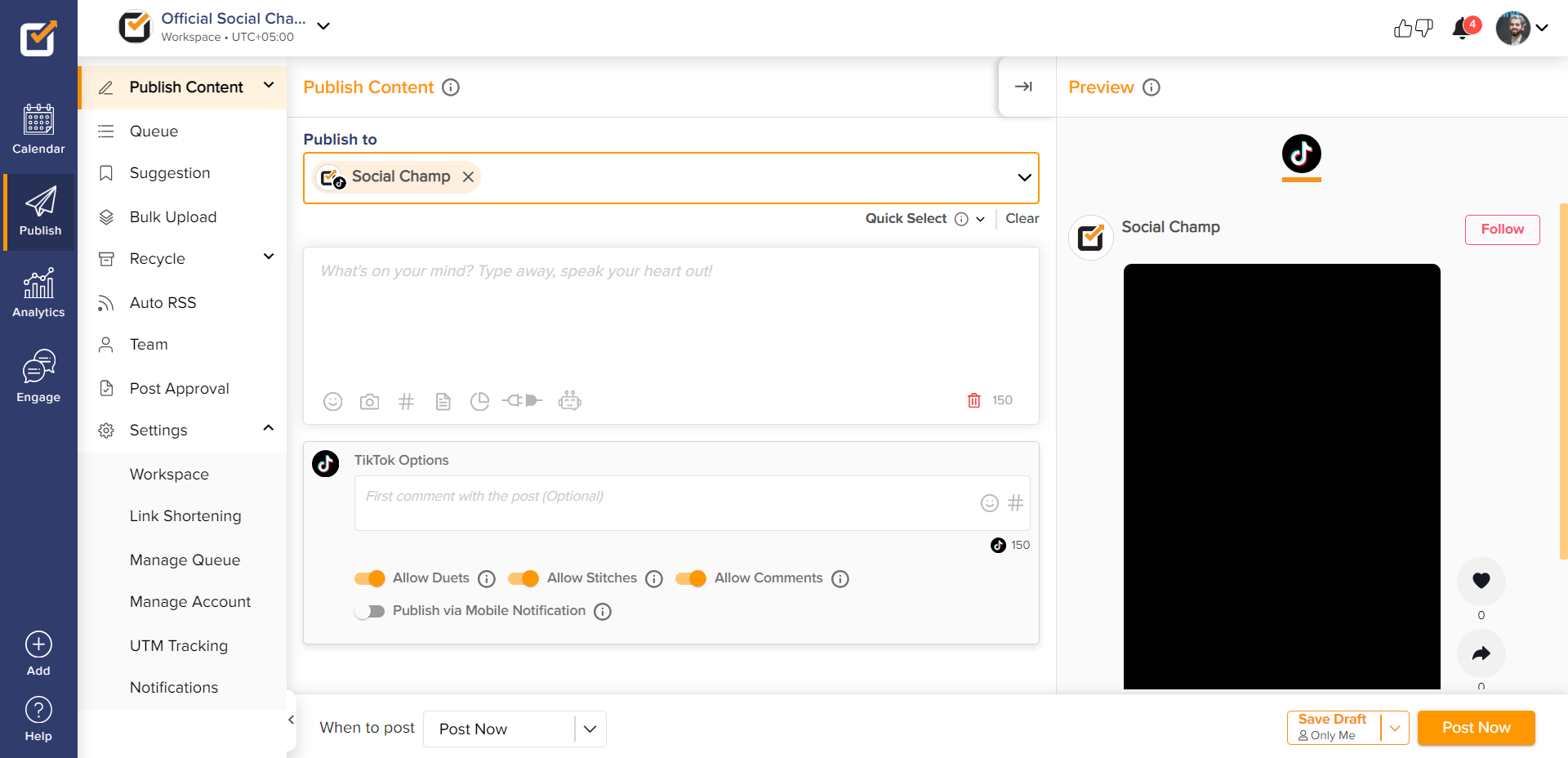Show Allow Duets info tooltip
The height and width of the screenshot is (758, 1568).
coord(487,579)
